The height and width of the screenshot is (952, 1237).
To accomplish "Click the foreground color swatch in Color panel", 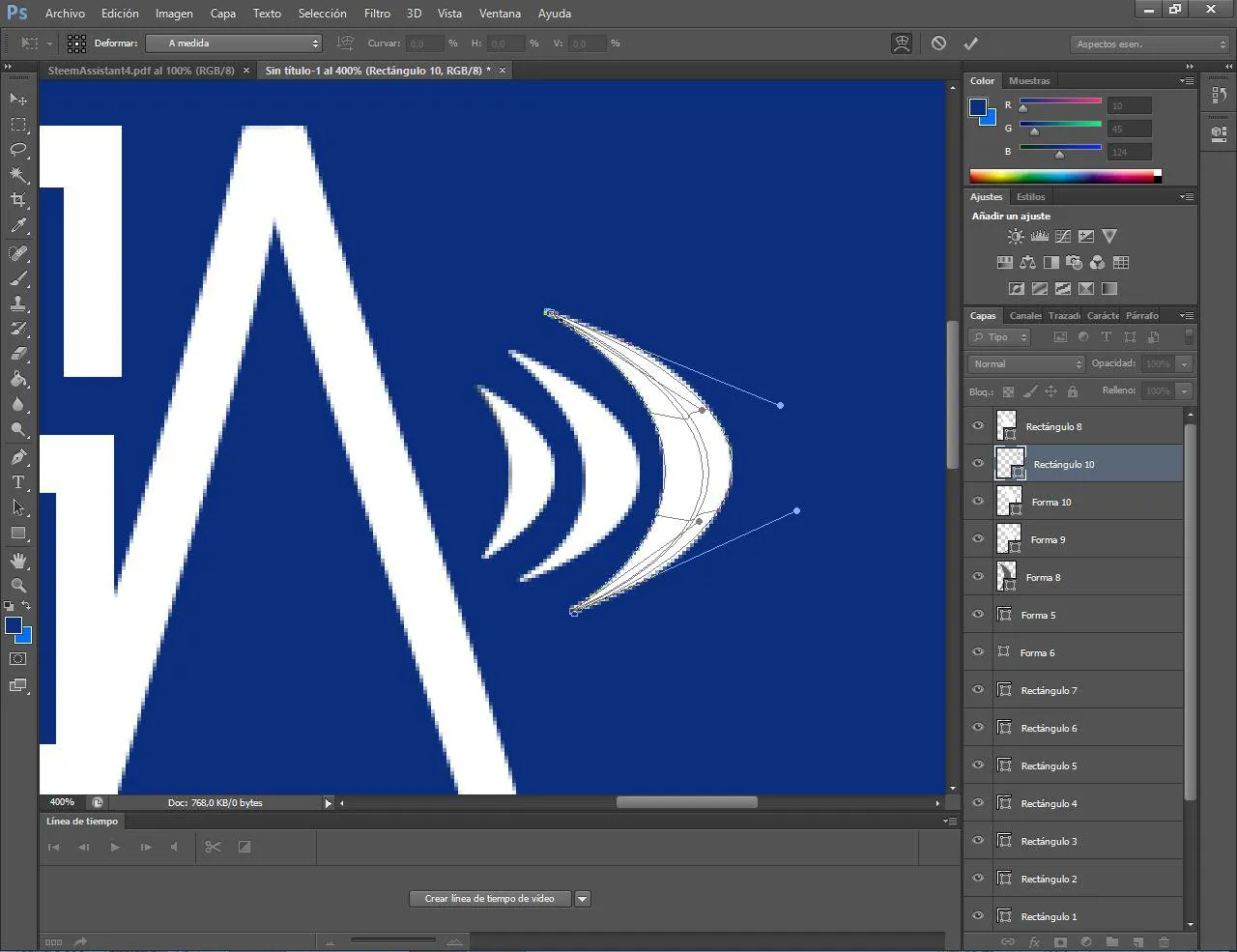I will (x=978, y=107).
